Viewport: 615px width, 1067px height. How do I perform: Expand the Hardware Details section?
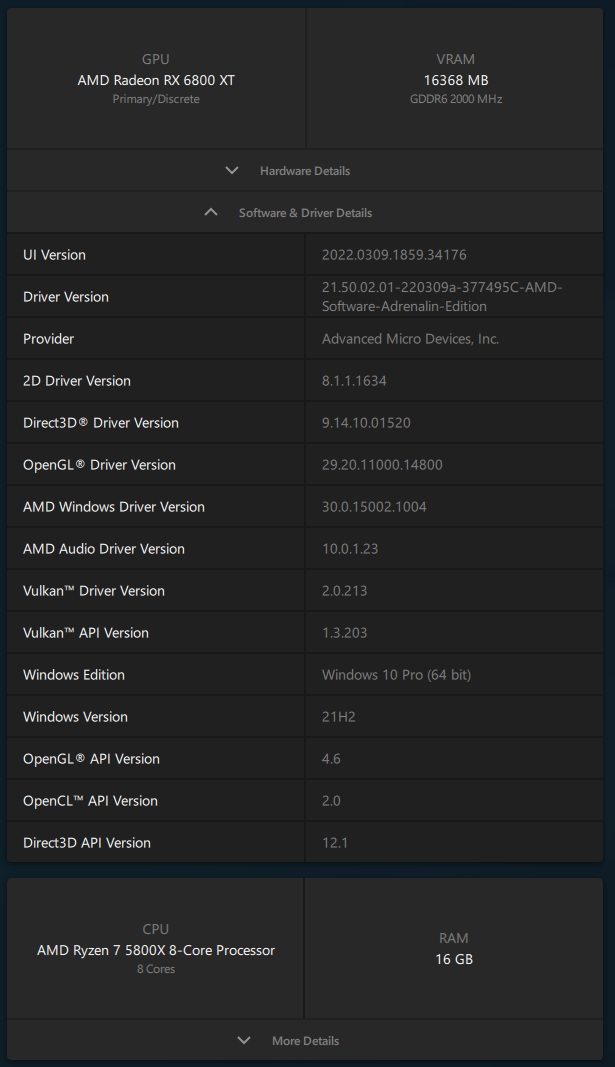(305, 171)
